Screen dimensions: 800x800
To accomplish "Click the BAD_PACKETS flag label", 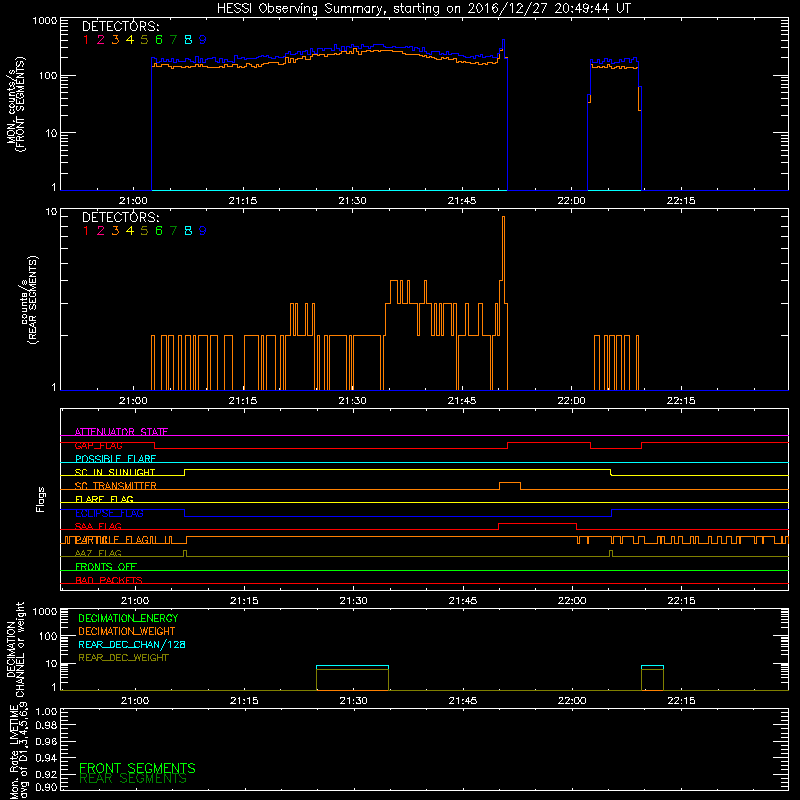I will point(109,580).
